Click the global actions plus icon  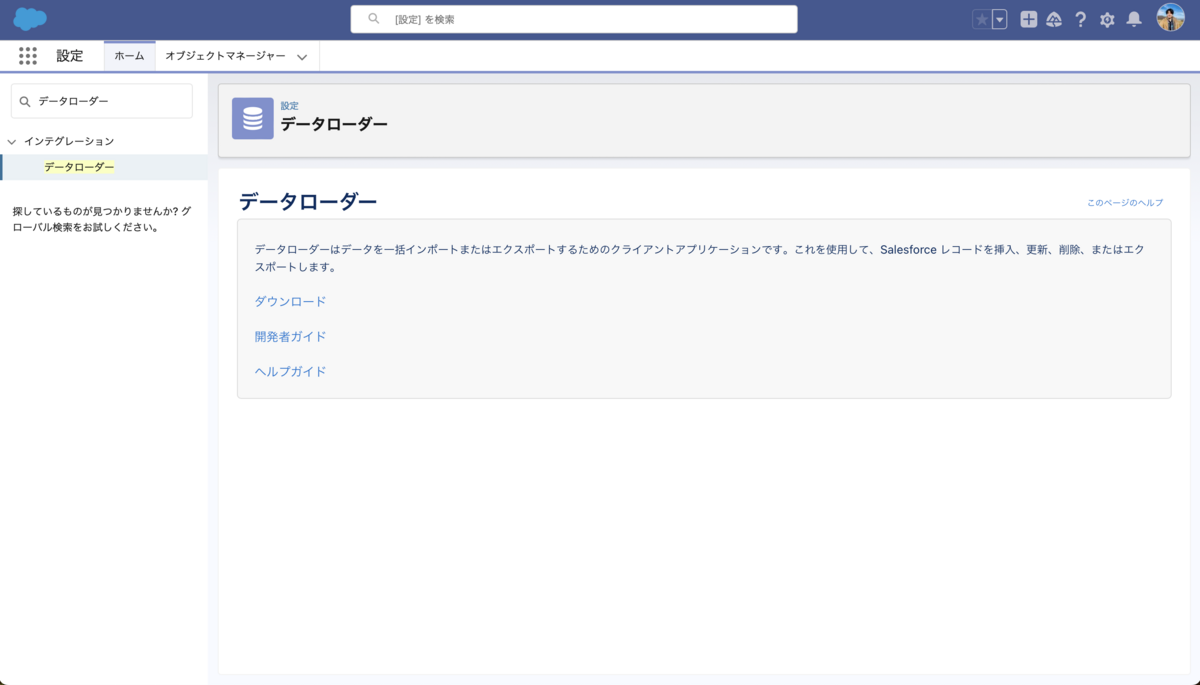coord(1028,19)
